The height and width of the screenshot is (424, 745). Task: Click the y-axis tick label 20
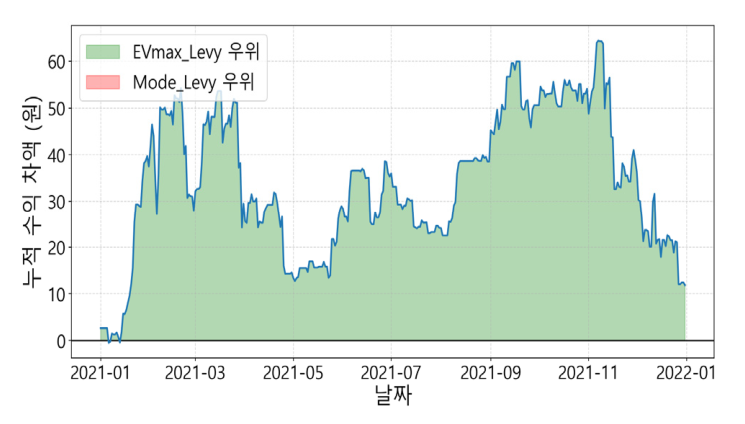pyautogui.click(x=55, y=248)
